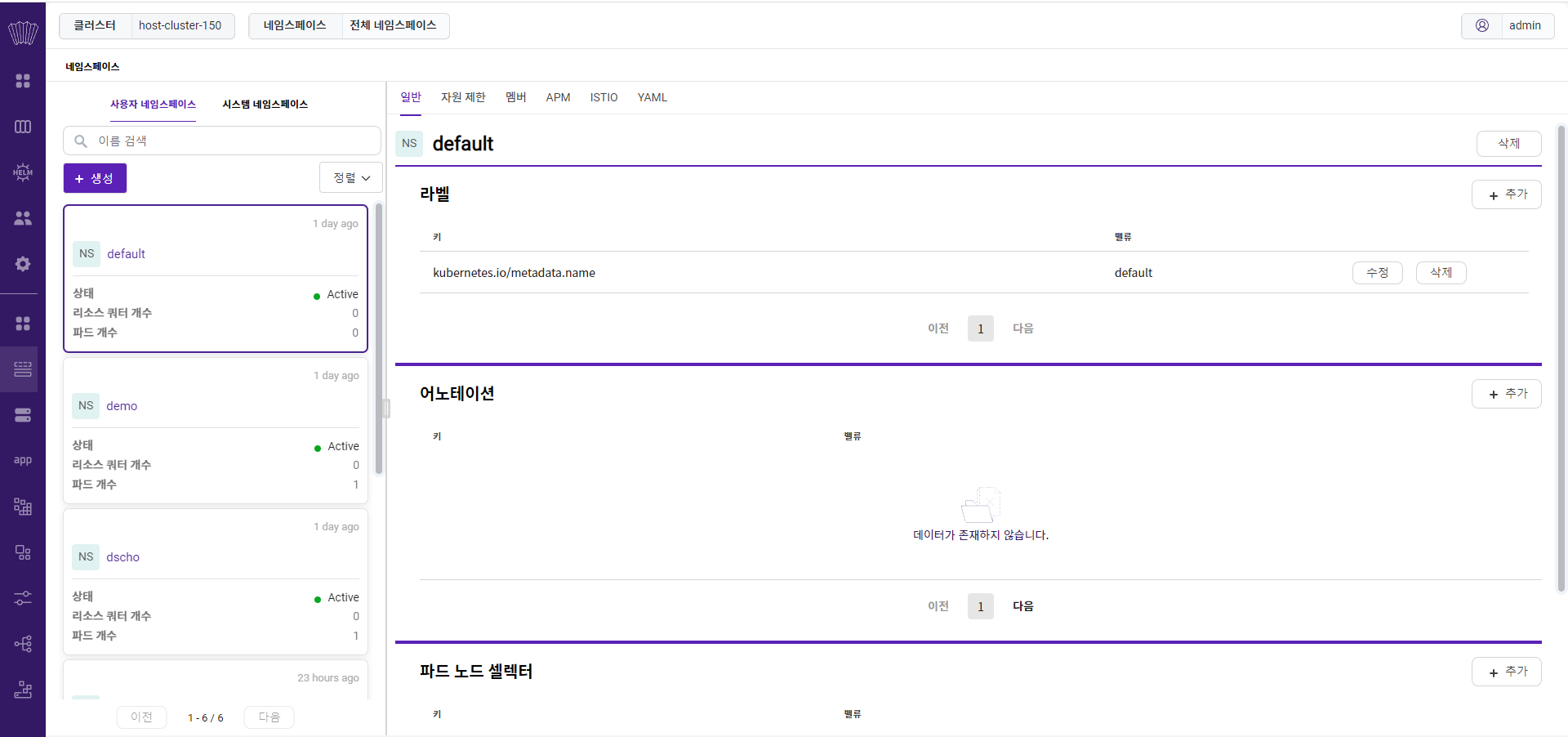
Task: Open the sliders configuration icon in sidebar
Action: coord(23,598)
